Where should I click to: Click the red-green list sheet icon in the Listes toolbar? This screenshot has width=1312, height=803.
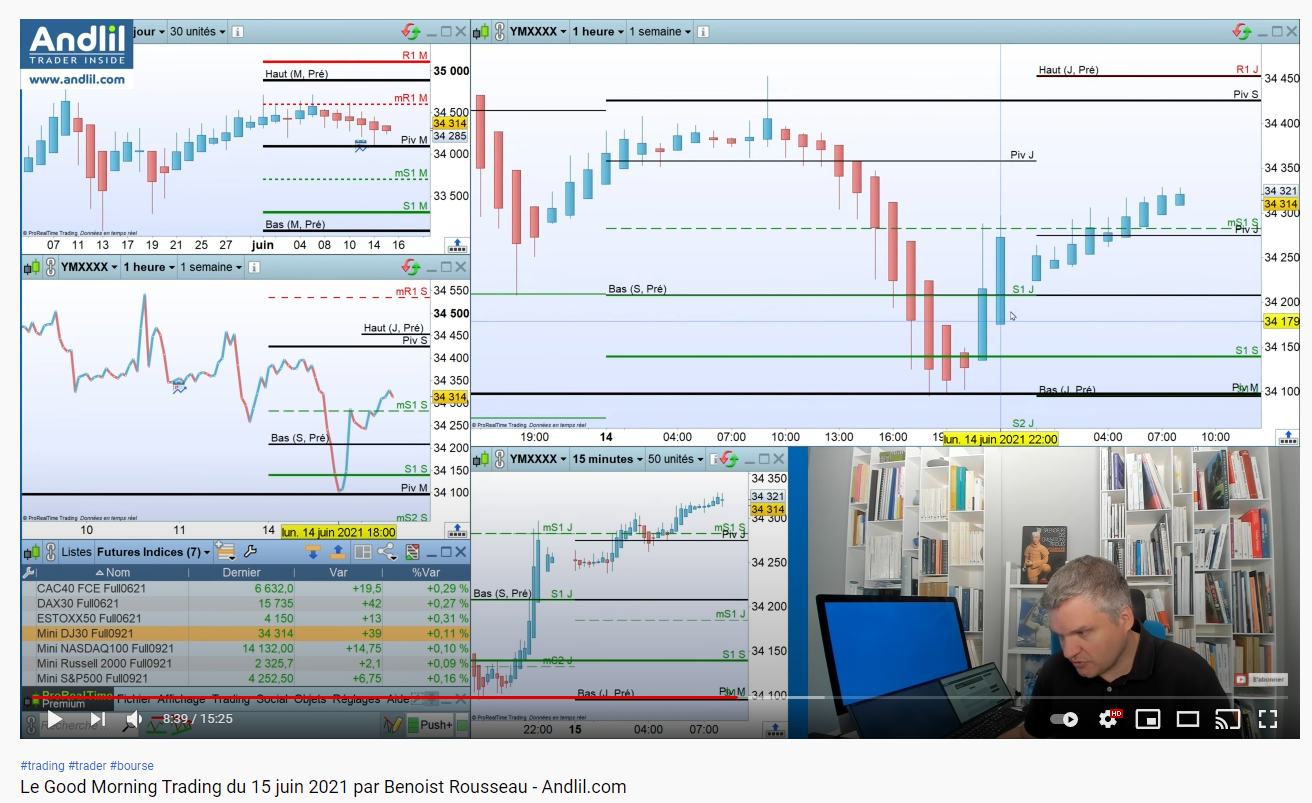[411, 551]
